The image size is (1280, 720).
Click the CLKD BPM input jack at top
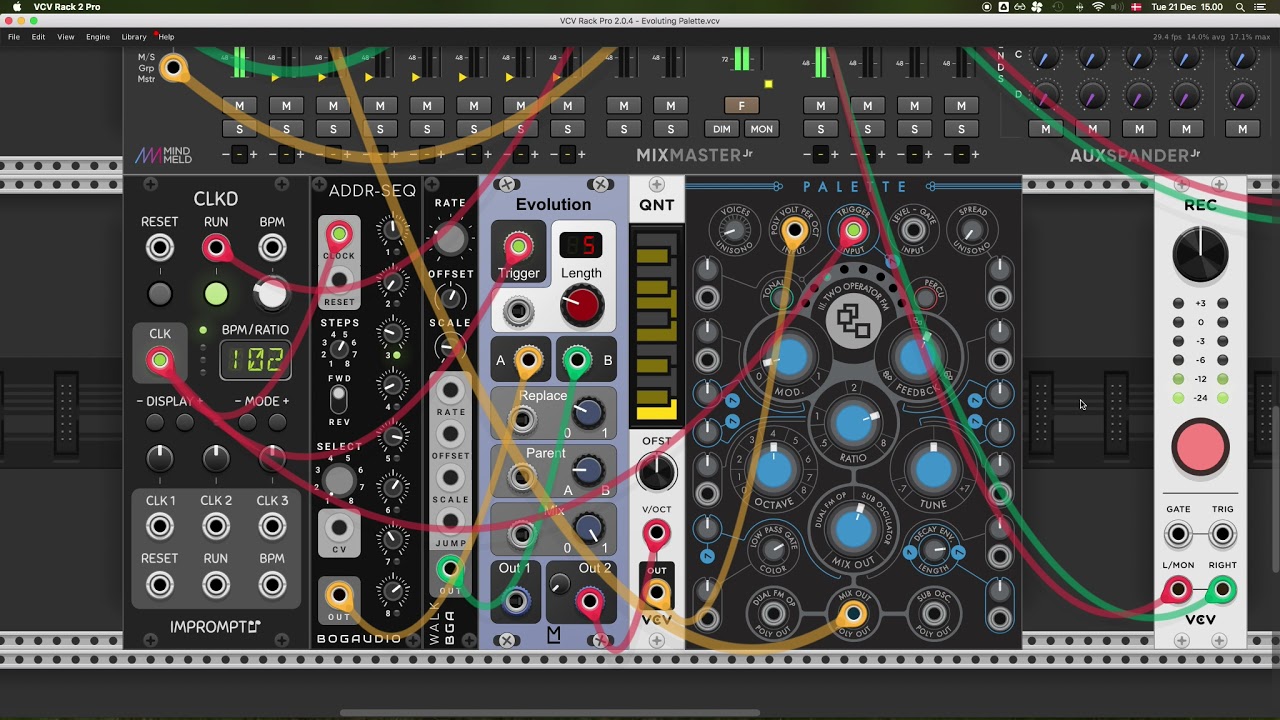(x=272, y=248)
